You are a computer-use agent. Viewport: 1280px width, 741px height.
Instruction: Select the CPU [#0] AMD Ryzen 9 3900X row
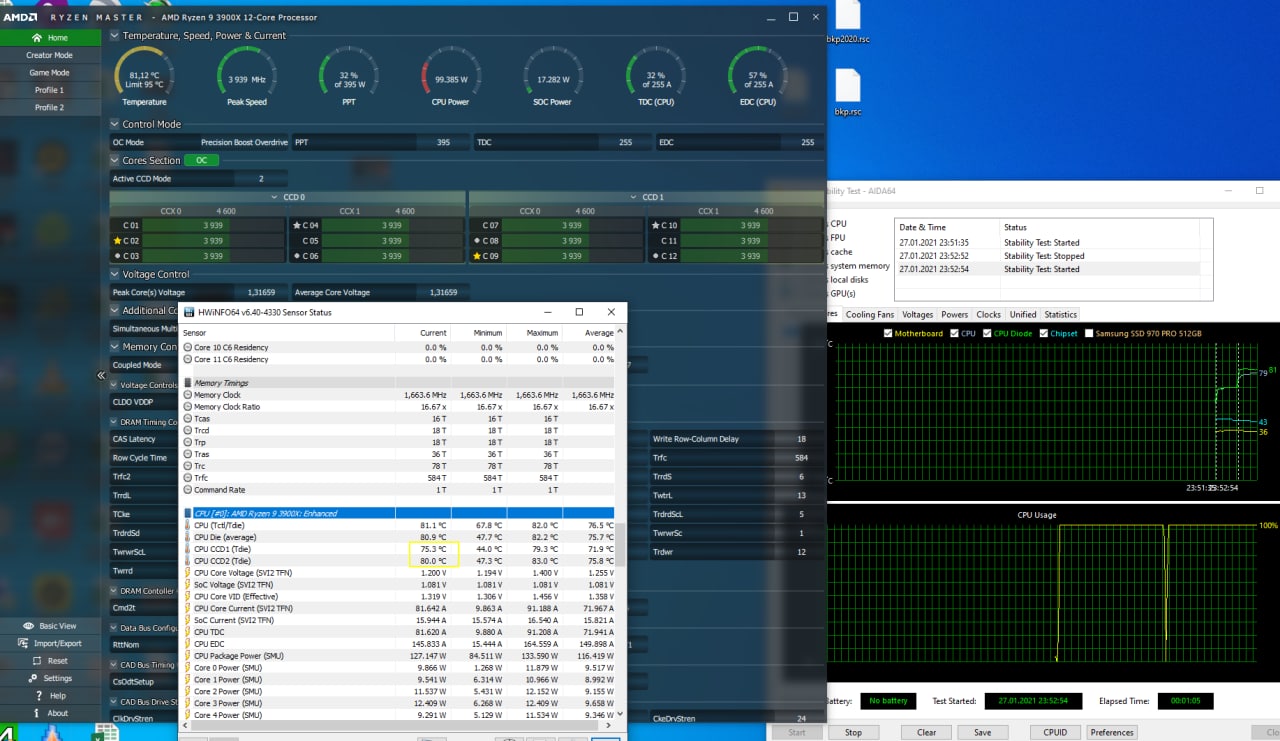(x=398, y=513)
